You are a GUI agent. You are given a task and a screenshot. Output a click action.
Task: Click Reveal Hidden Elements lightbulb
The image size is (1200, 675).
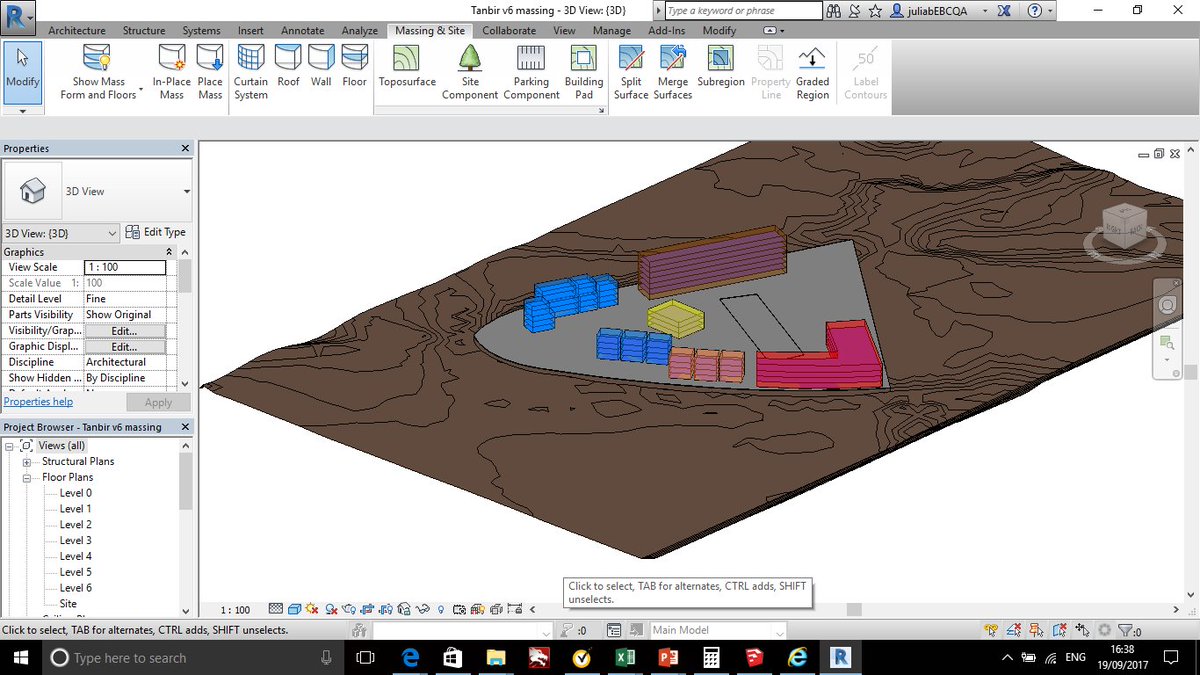[440, 609]
